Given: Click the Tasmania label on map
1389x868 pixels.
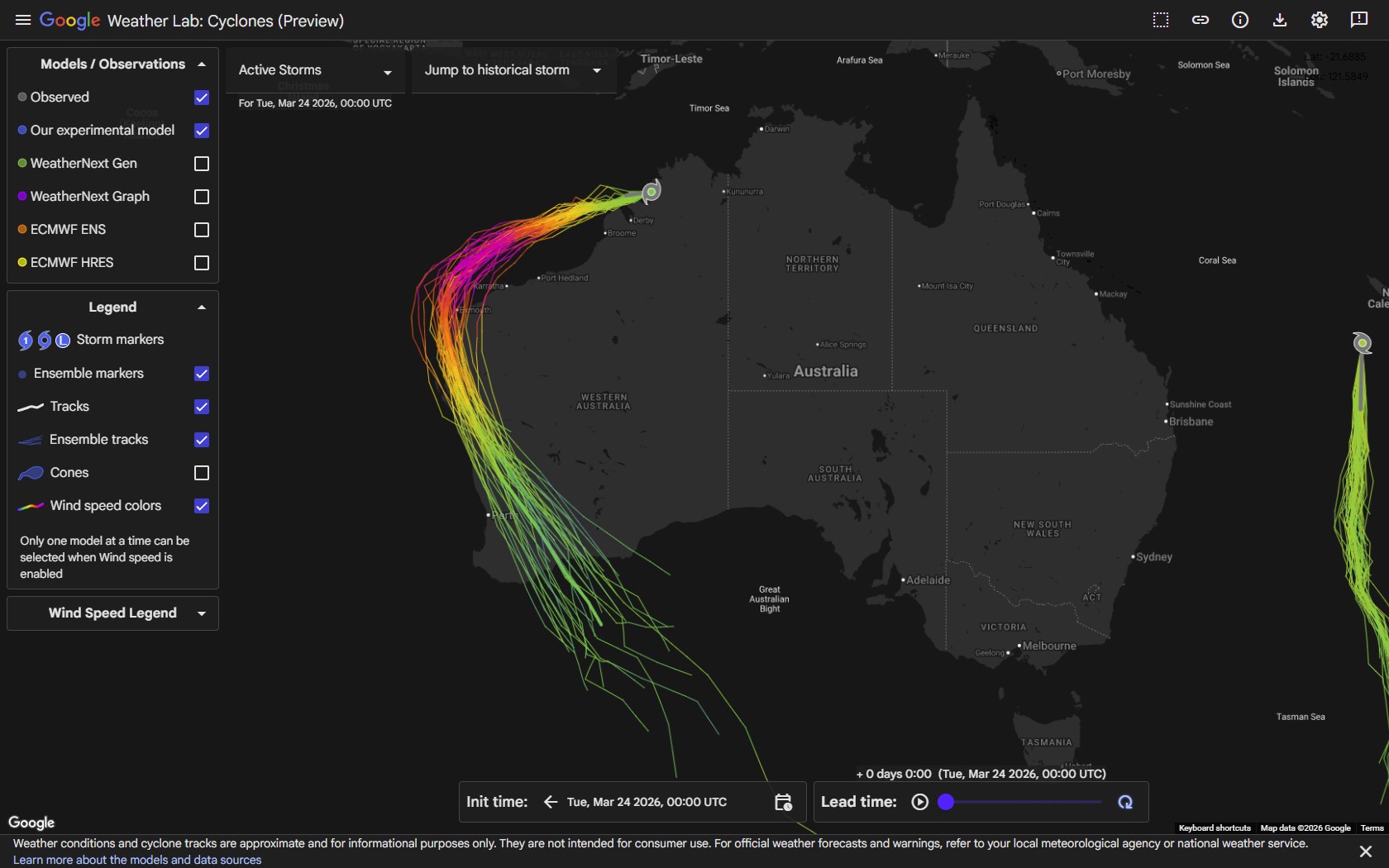Looking at the screenshot, I should [1047, 742].
